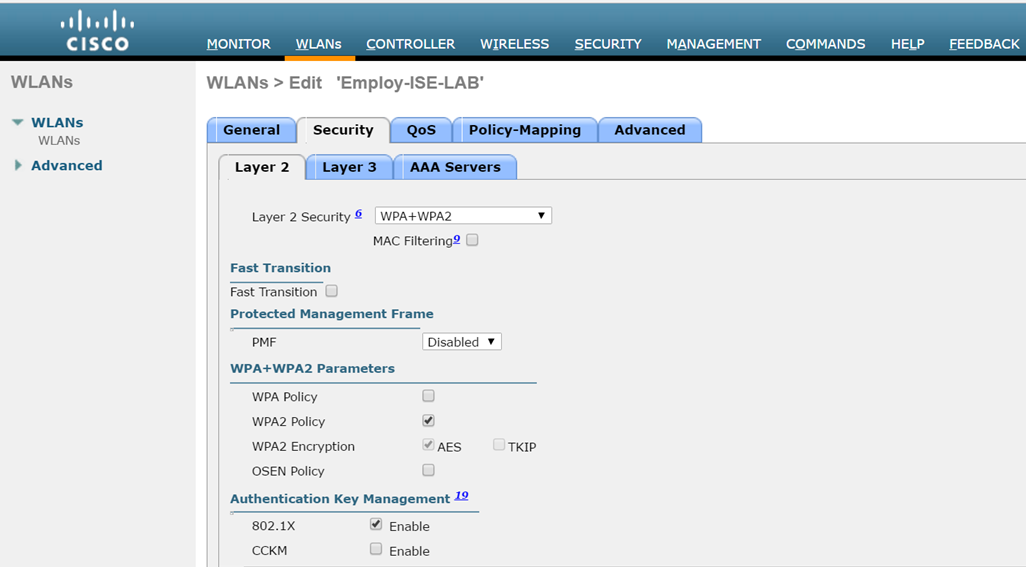Select the Layer 2 sub-tab
This screenshot has height=567, width=1026.
coord(262,167)
